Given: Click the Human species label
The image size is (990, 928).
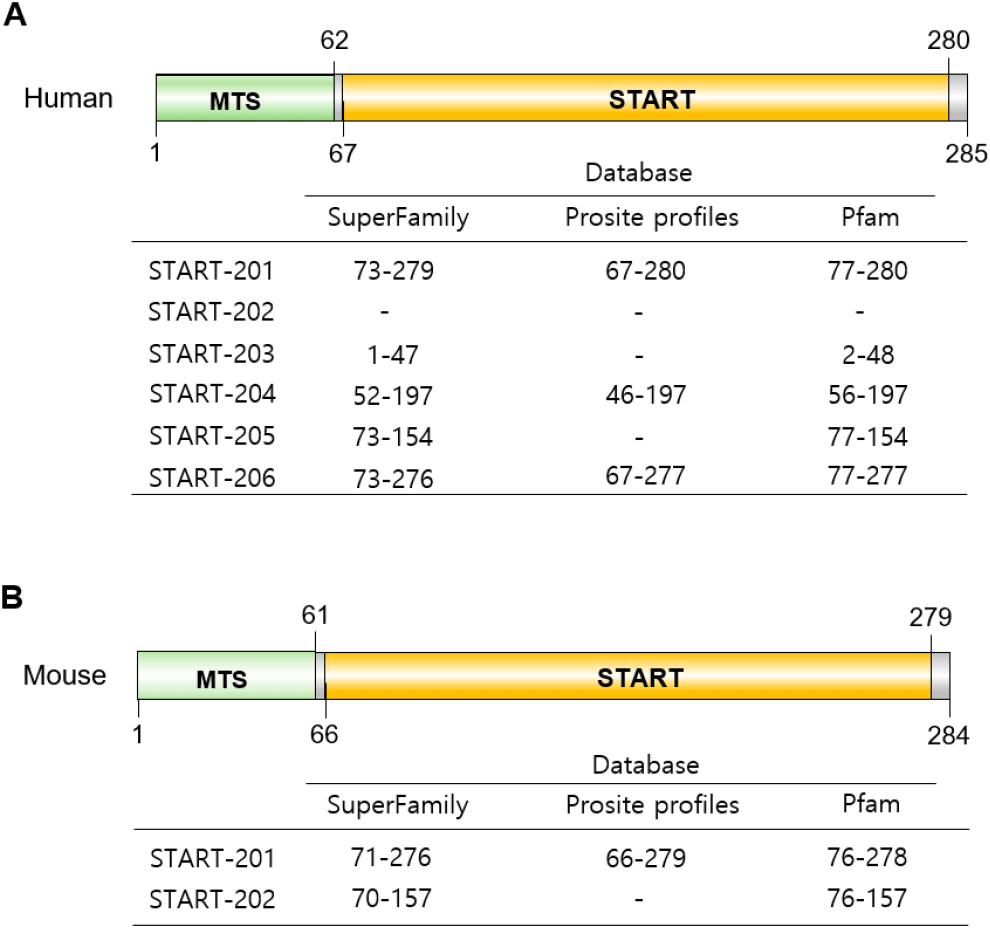Looking at the screenshot, I should (68, 98).
